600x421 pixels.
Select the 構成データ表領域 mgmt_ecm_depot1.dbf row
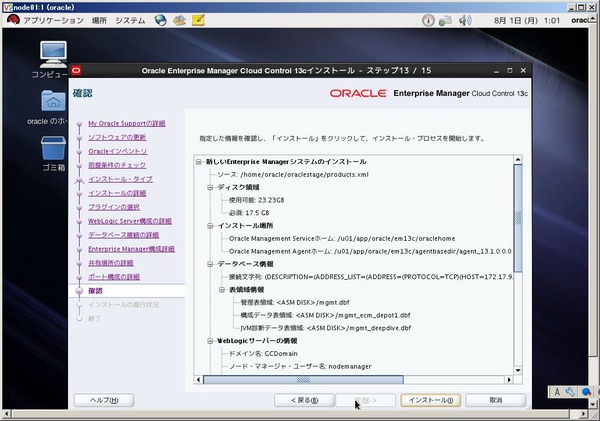pyautogui.click(x=325, y=315)
